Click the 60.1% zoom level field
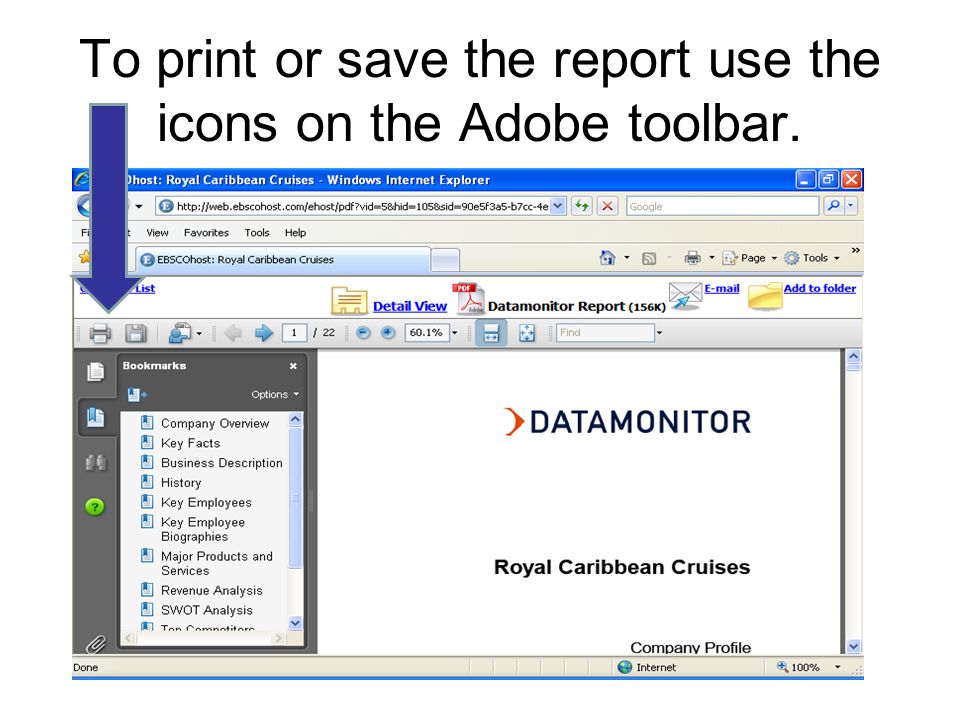 426,332
